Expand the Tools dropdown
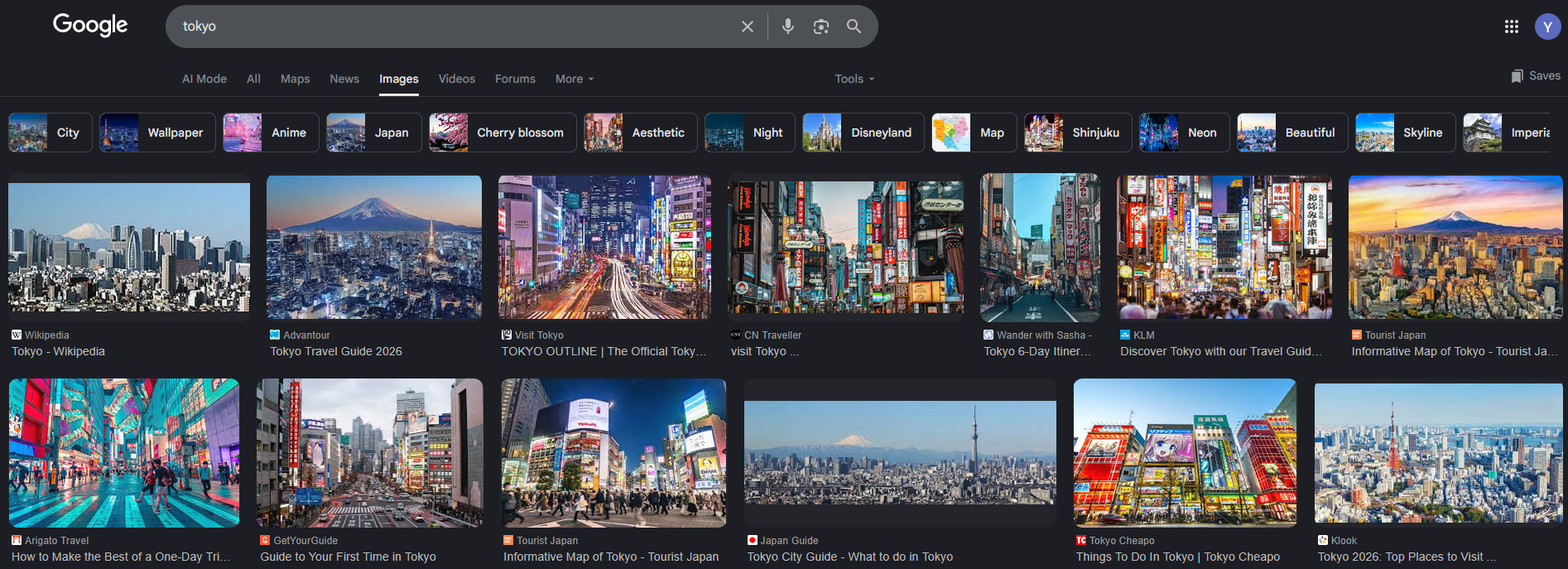1568x569 pixels. 854,79
